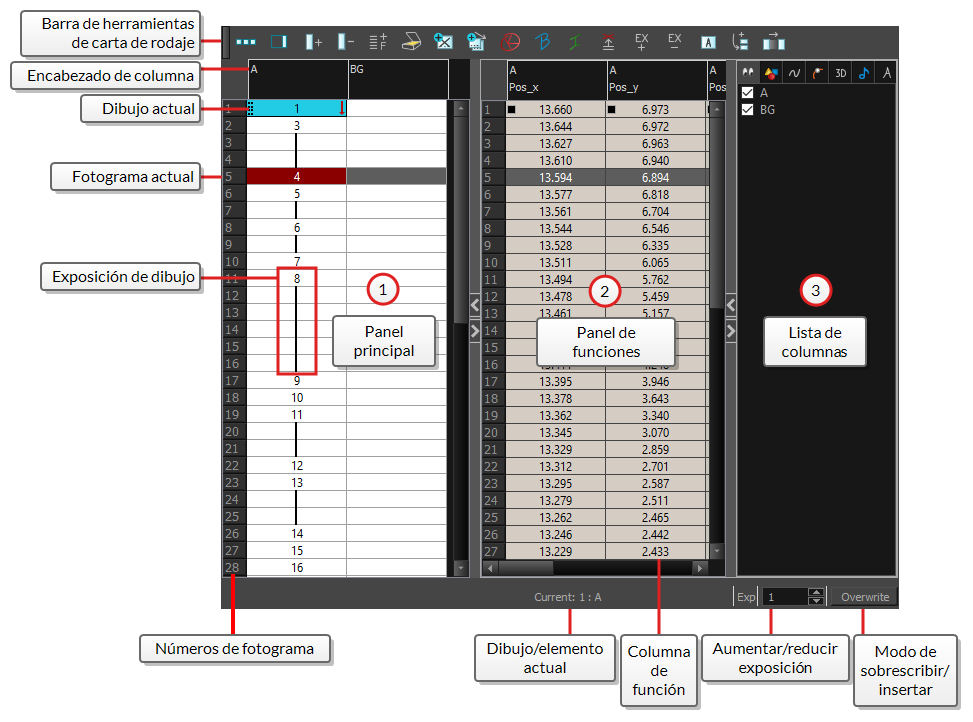Select Pos_x value 13.594 on frame 5

pos(556,177)
